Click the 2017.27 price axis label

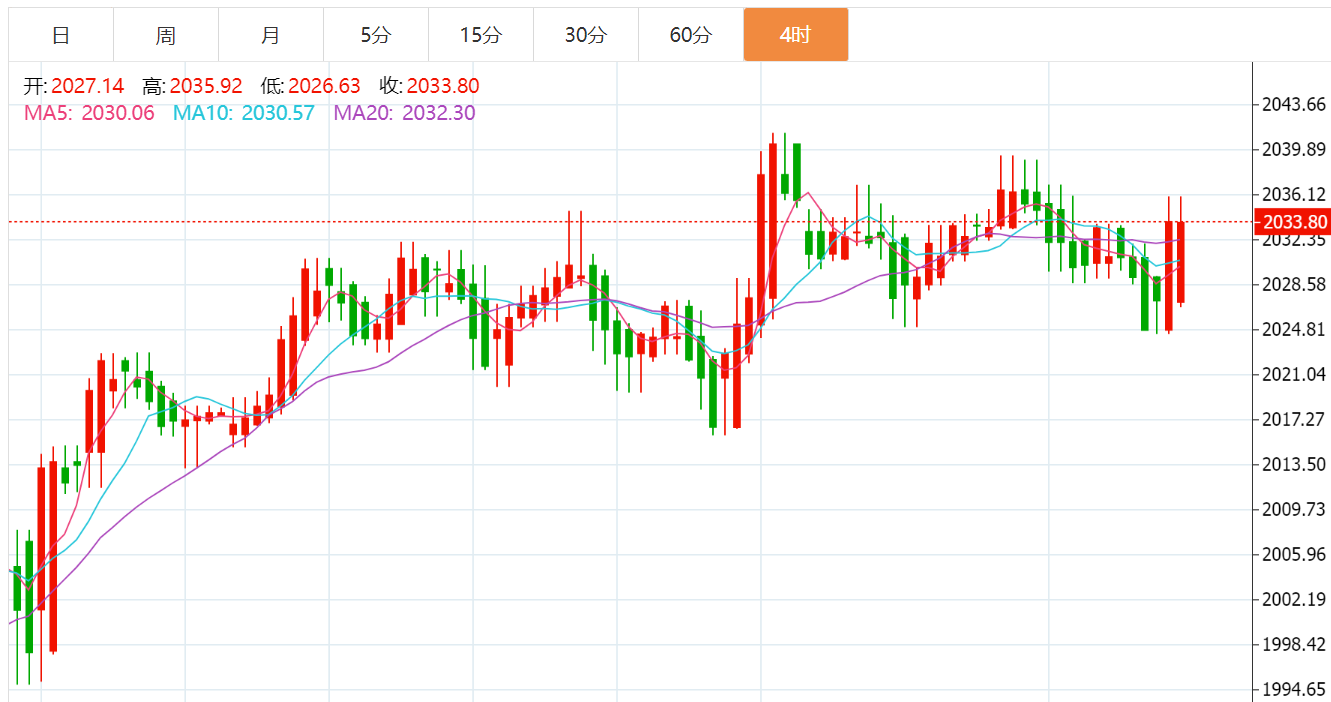(1294, 420)
